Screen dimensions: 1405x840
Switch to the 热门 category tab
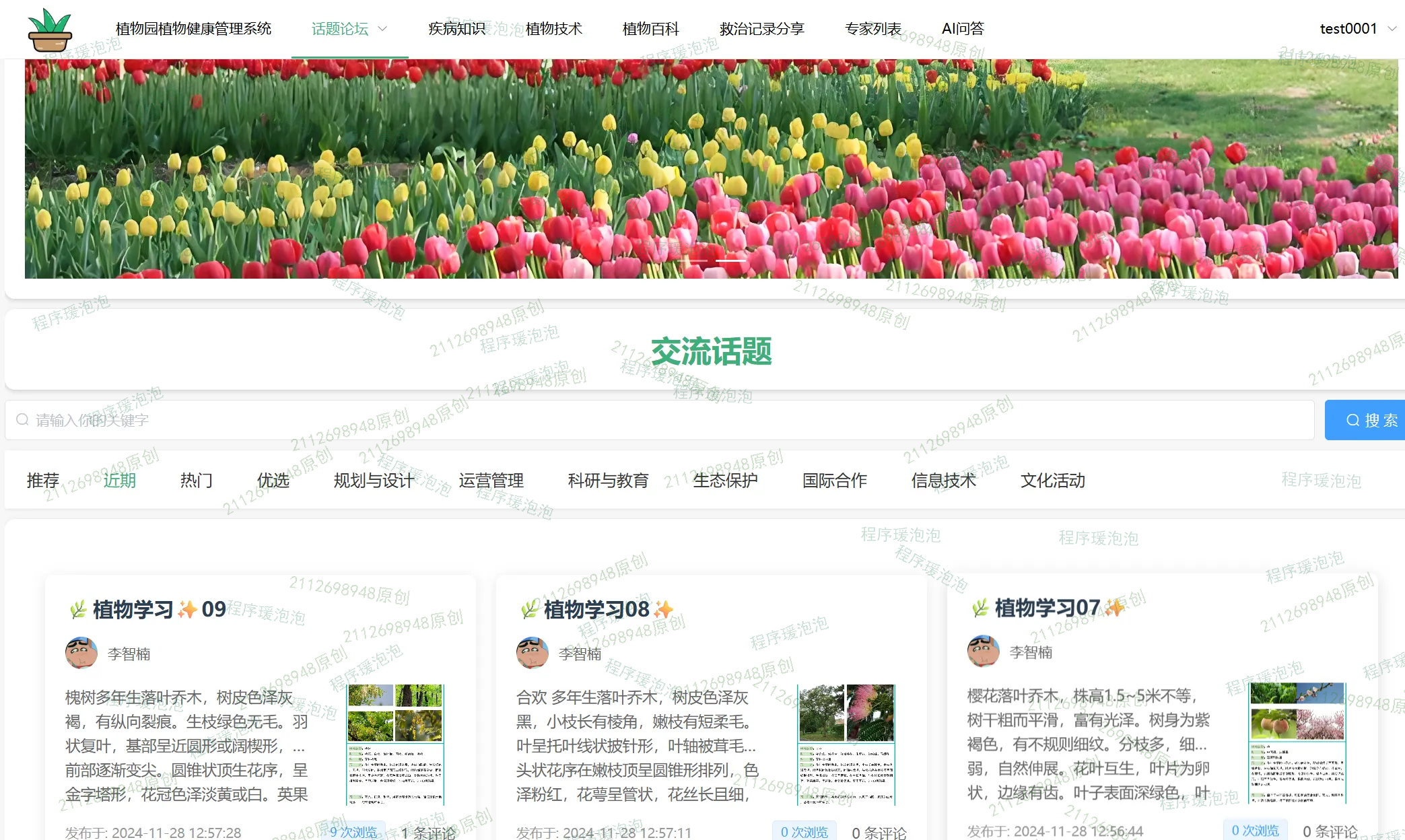point(197,481)
